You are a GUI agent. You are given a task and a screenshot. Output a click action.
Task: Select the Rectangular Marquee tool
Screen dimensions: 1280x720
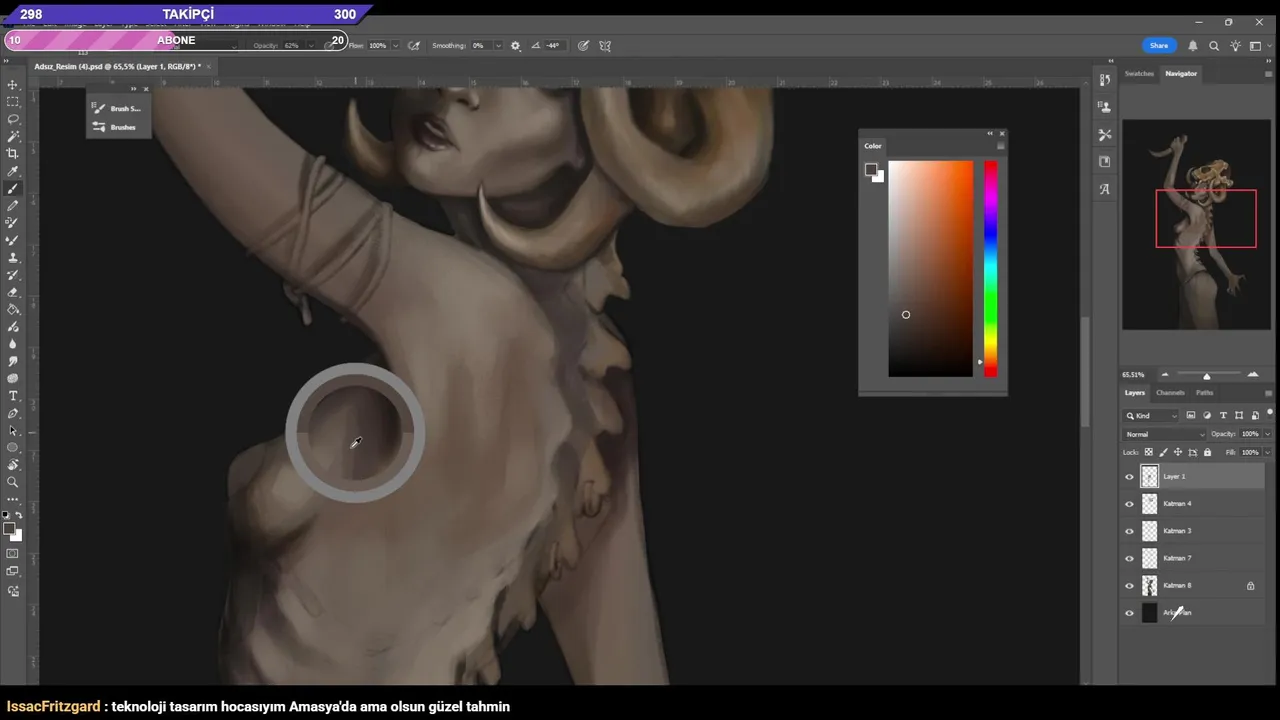[x=13, y=102]
